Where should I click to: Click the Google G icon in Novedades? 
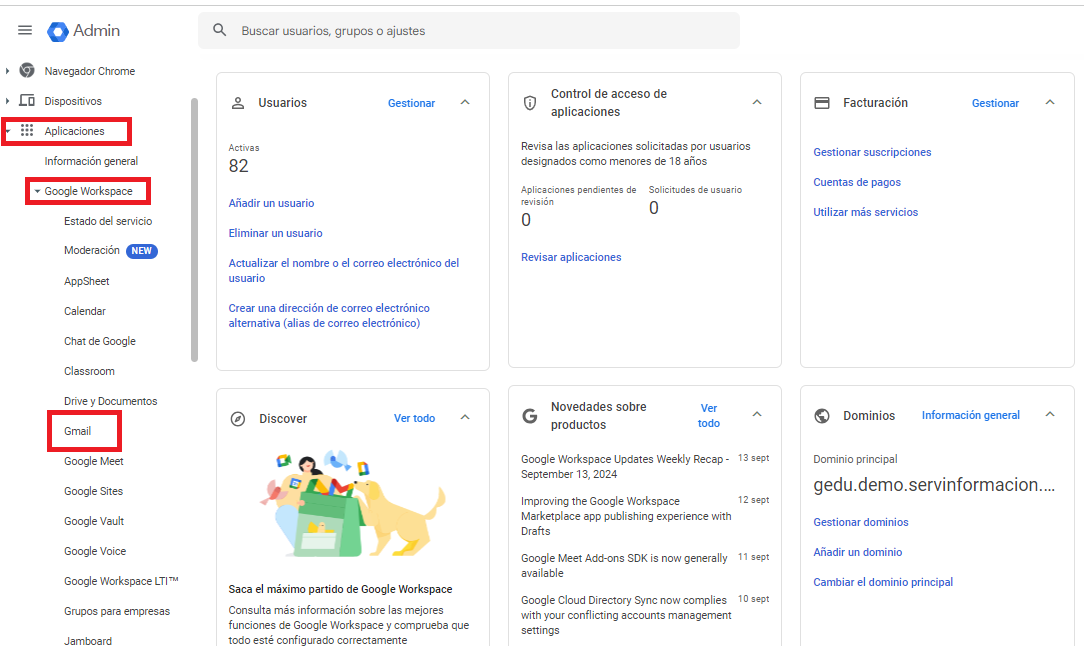click(x=530, y=416)
